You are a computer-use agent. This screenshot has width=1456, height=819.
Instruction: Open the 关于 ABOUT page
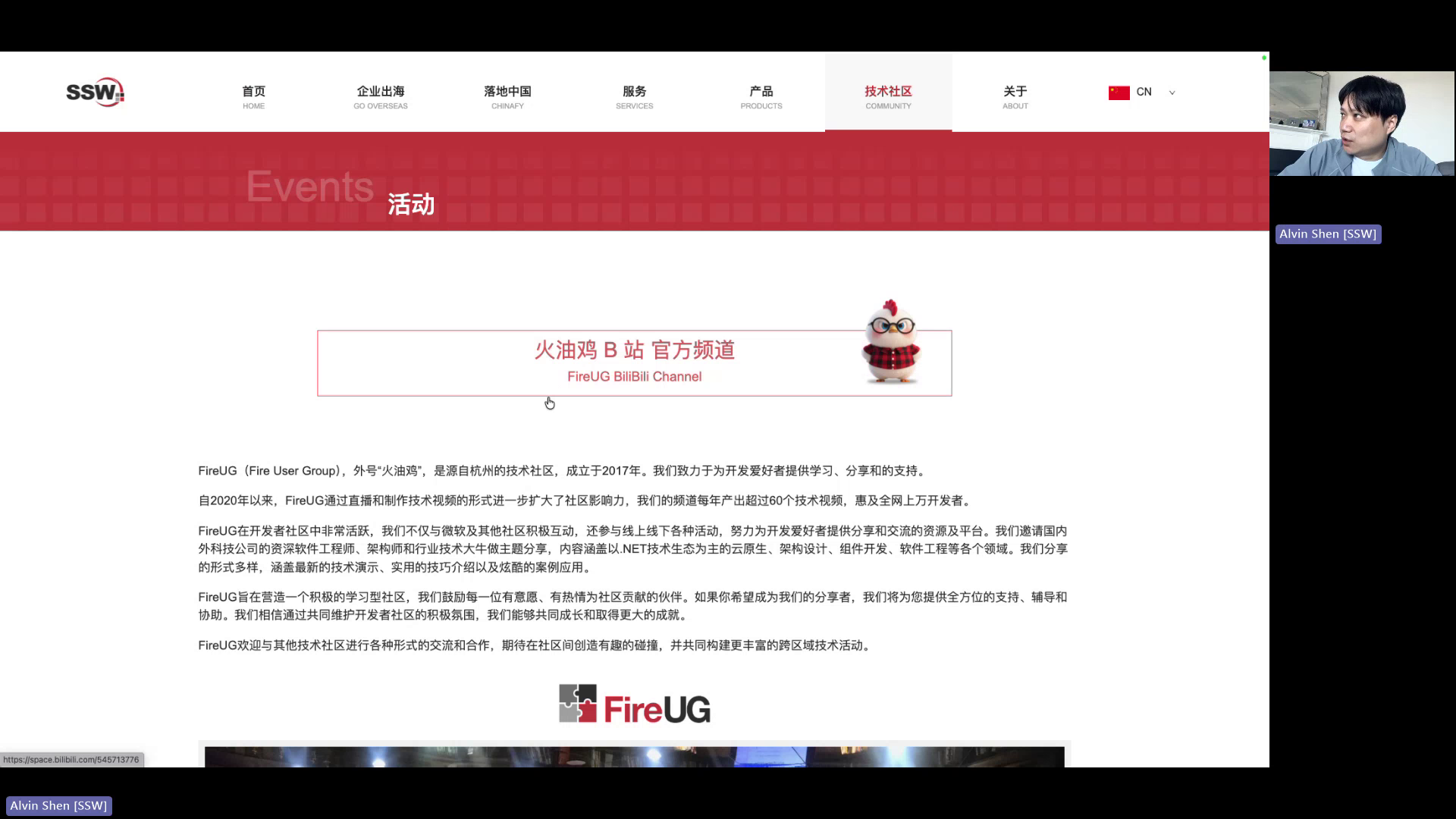1015,96
